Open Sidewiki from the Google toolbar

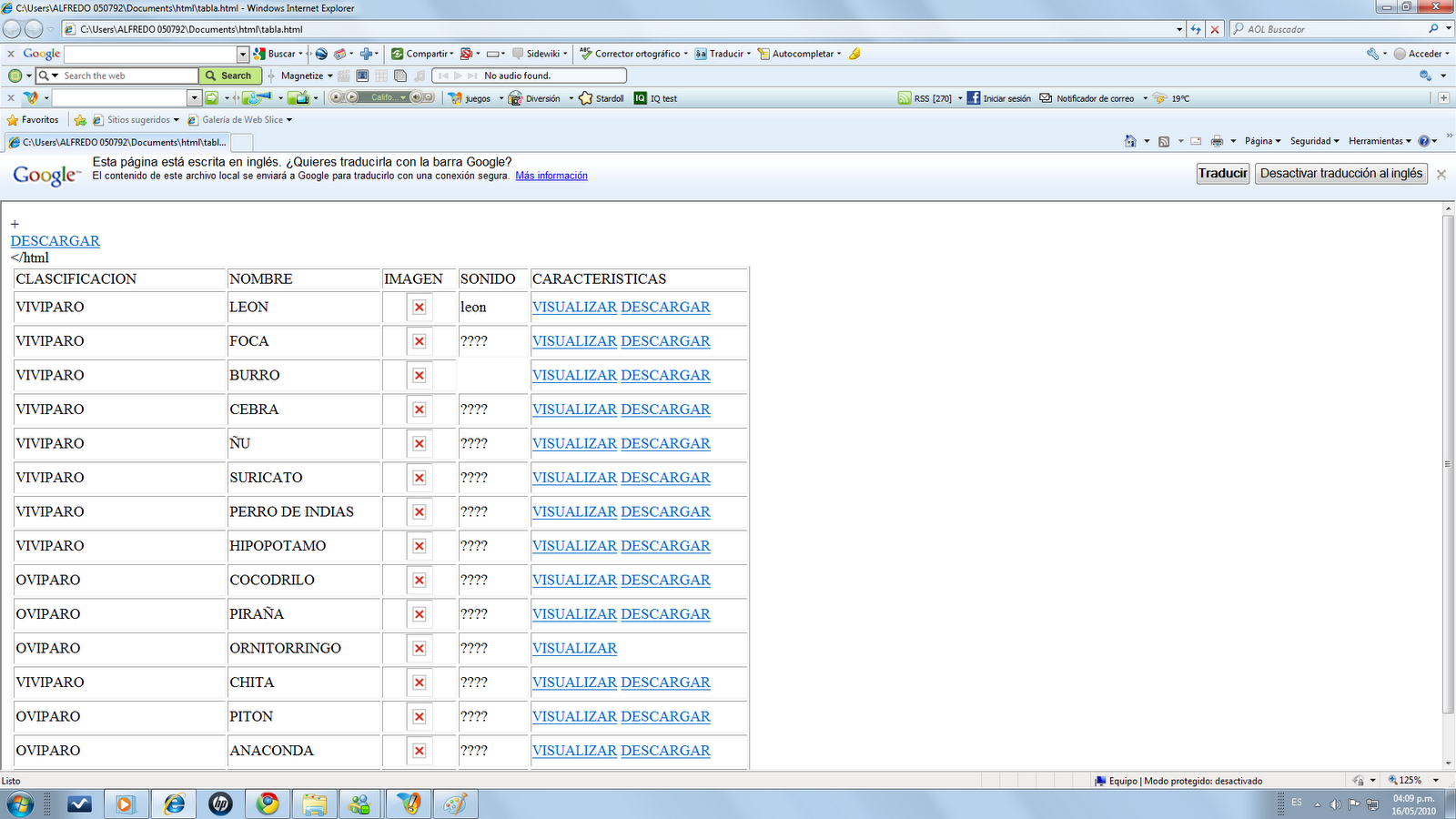[542, 54]
